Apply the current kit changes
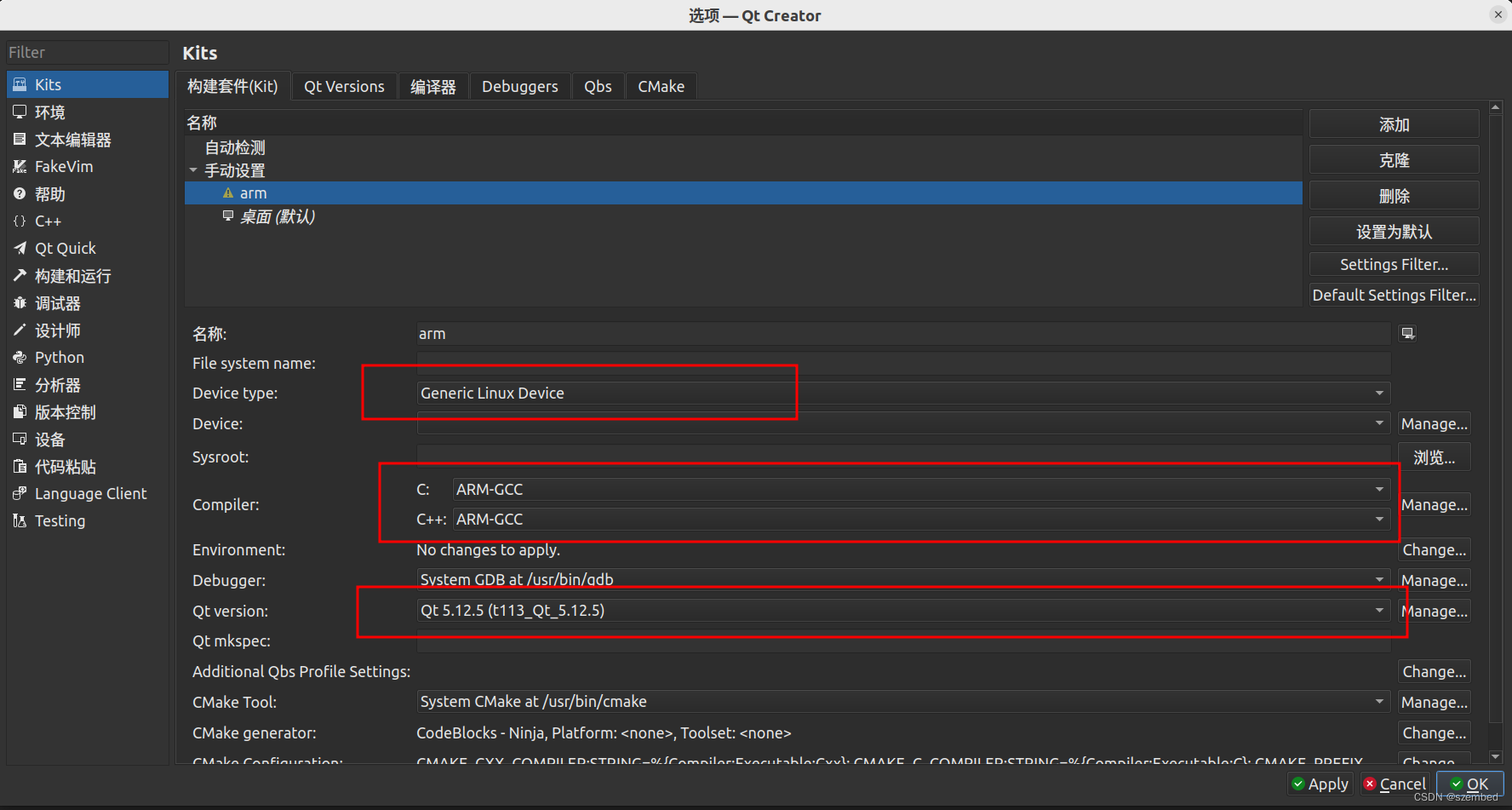The width and height of the screenshot is (1512, 810). [1320, 784]
